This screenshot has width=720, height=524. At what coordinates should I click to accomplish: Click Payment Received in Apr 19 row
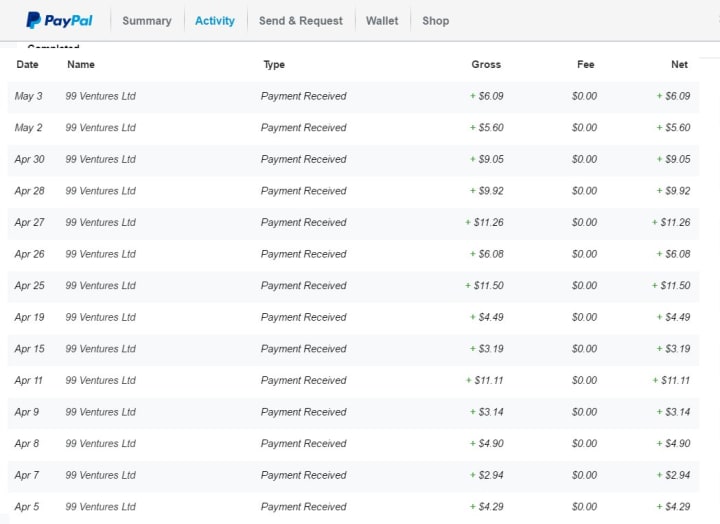[304, 317]
